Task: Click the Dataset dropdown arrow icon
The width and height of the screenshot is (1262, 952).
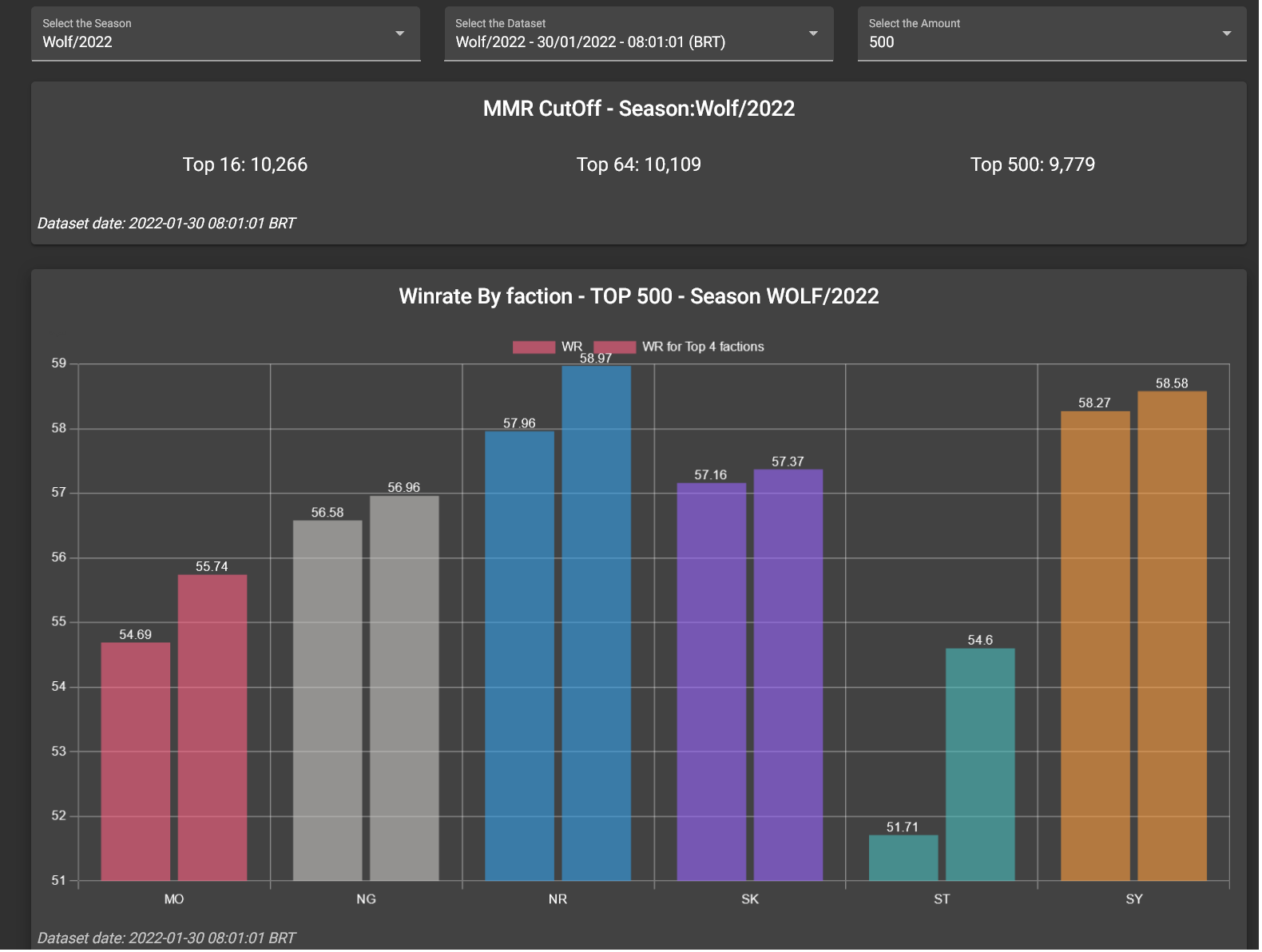Action: coord(813,34)
